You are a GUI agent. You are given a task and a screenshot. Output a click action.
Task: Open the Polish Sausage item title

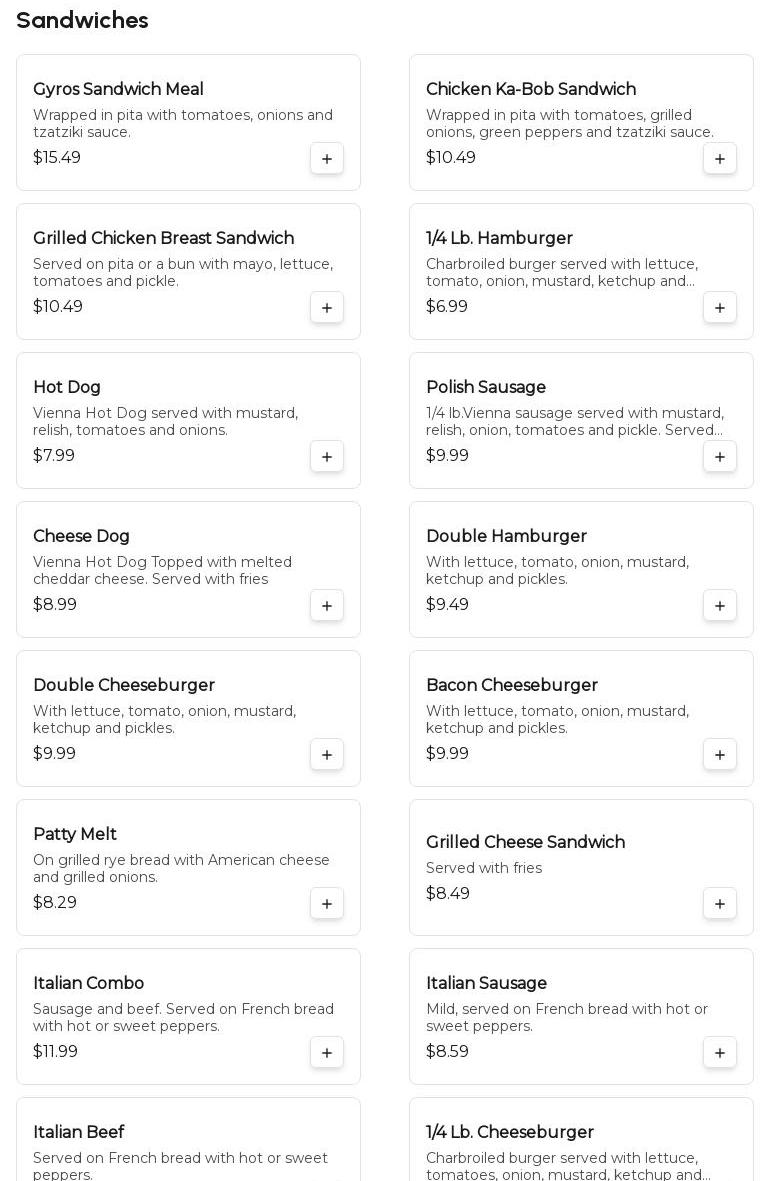(486, 387)
